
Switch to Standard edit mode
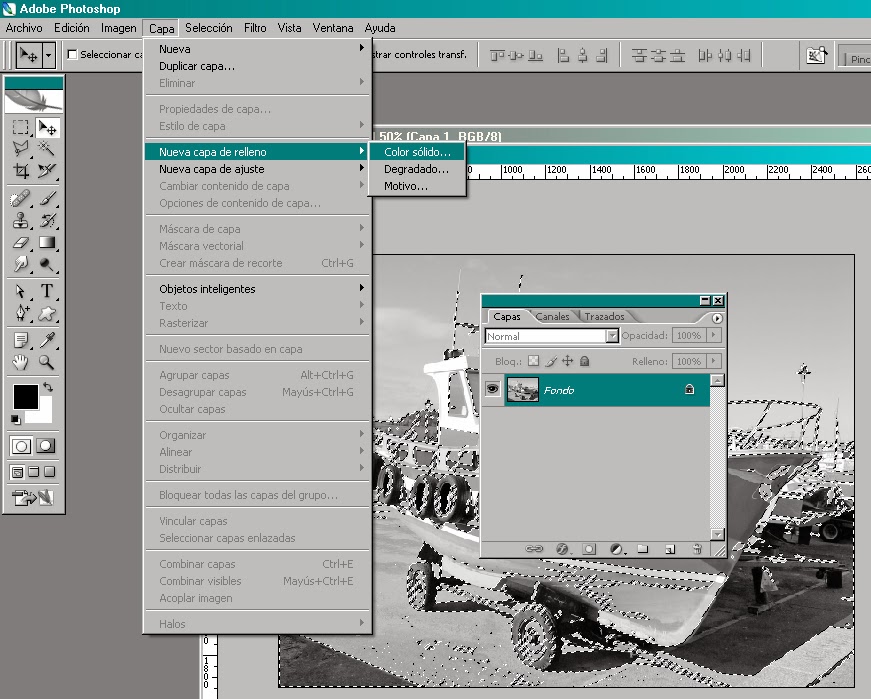(21, 446)
